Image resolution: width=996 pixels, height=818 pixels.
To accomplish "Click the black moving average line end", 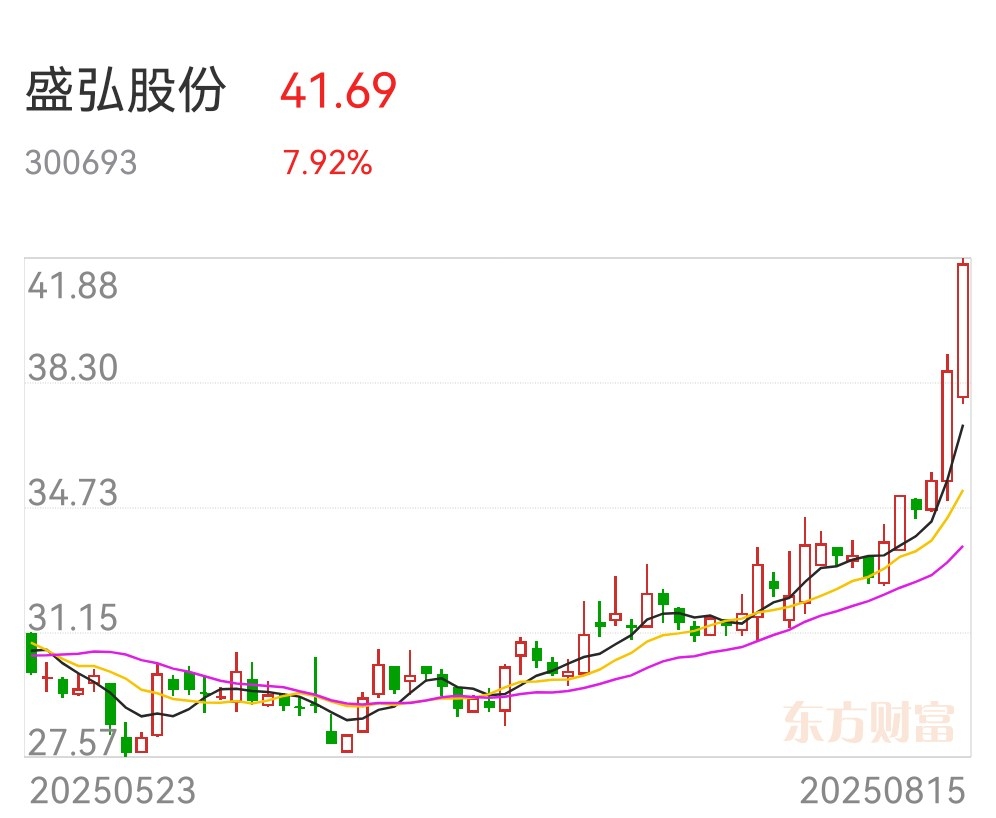I will (962, 427).
